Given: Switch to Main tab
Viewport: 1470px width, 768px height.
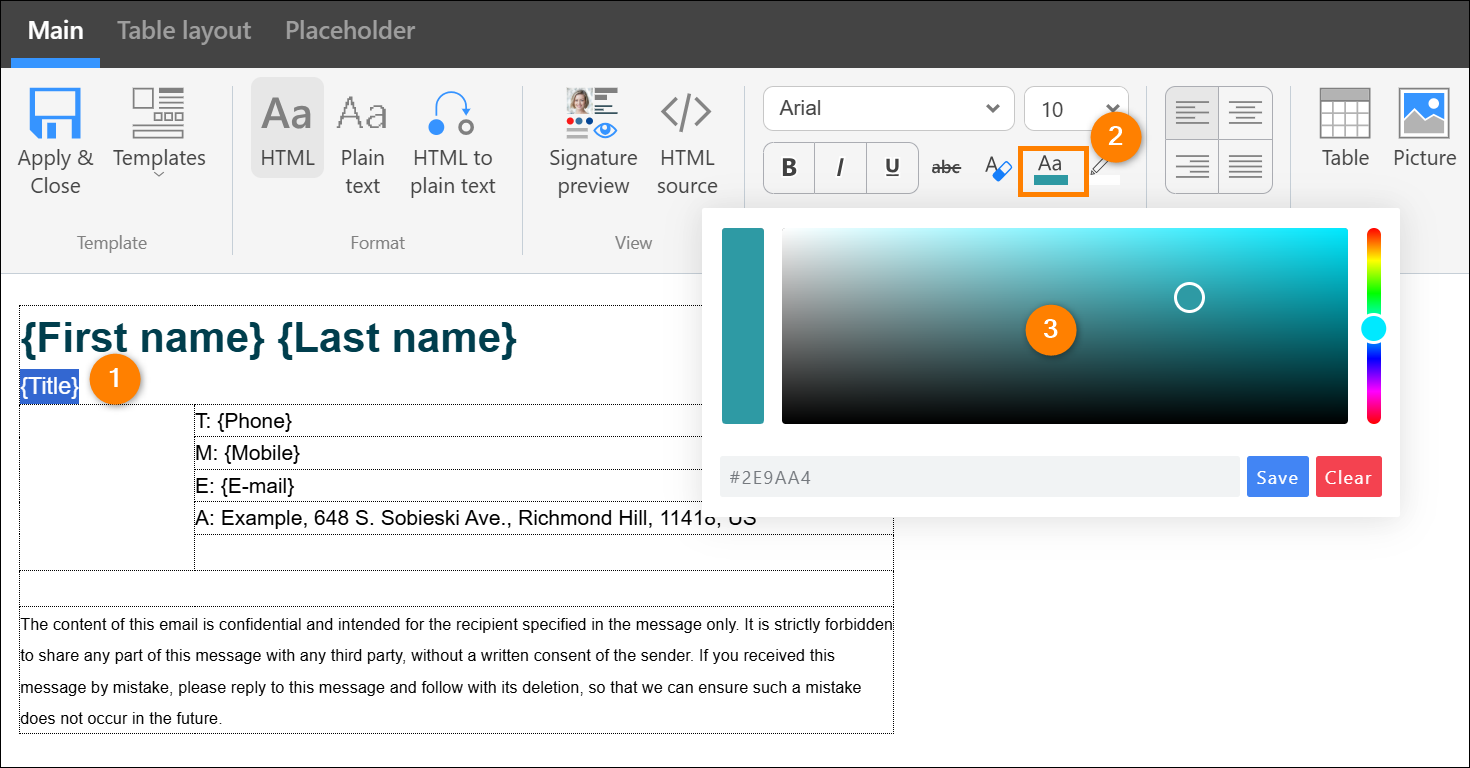Looking at the screenshot, I should click(55, 31).
